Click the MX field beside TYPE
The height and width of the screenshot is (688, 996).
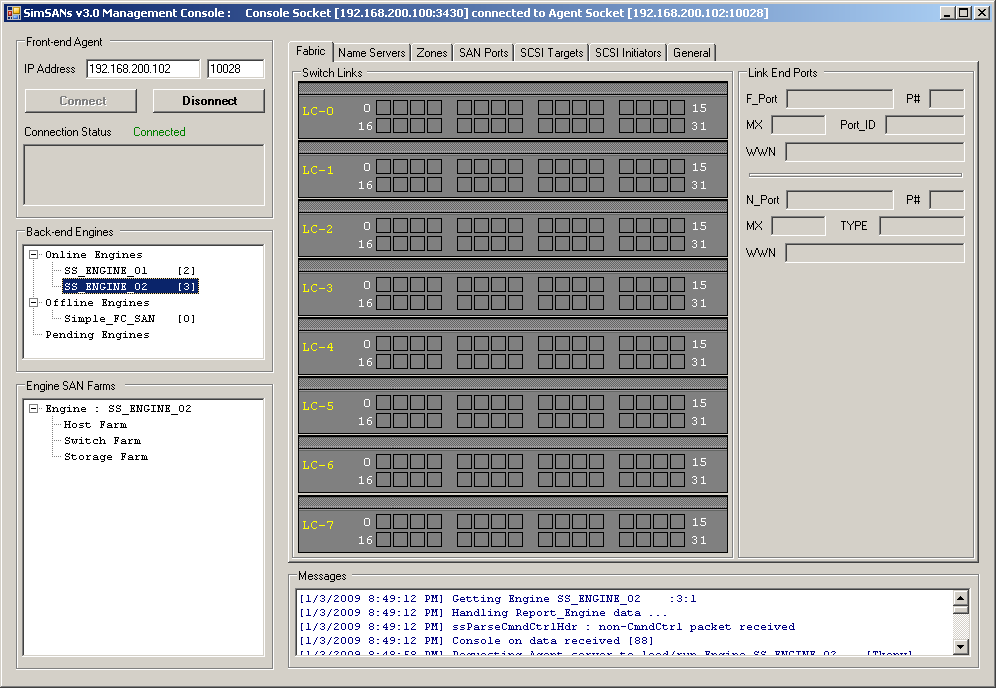798,226
